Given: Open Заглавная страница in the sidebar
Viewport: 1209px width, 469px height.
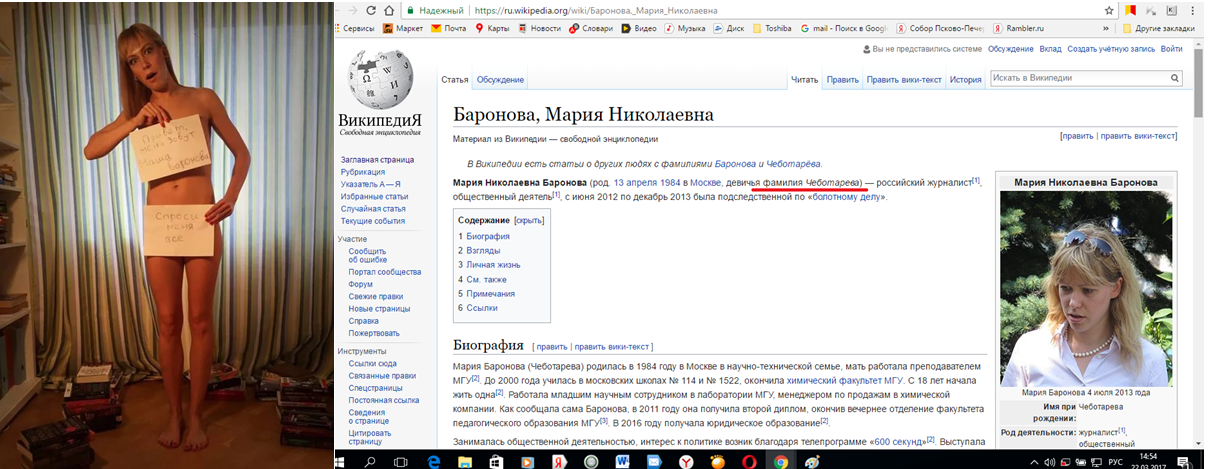Looking at the screenshot, I should [378, 160].
